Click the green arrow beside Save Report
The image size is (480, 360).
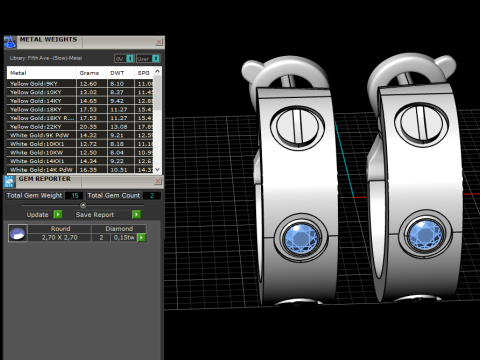[136, 214]
